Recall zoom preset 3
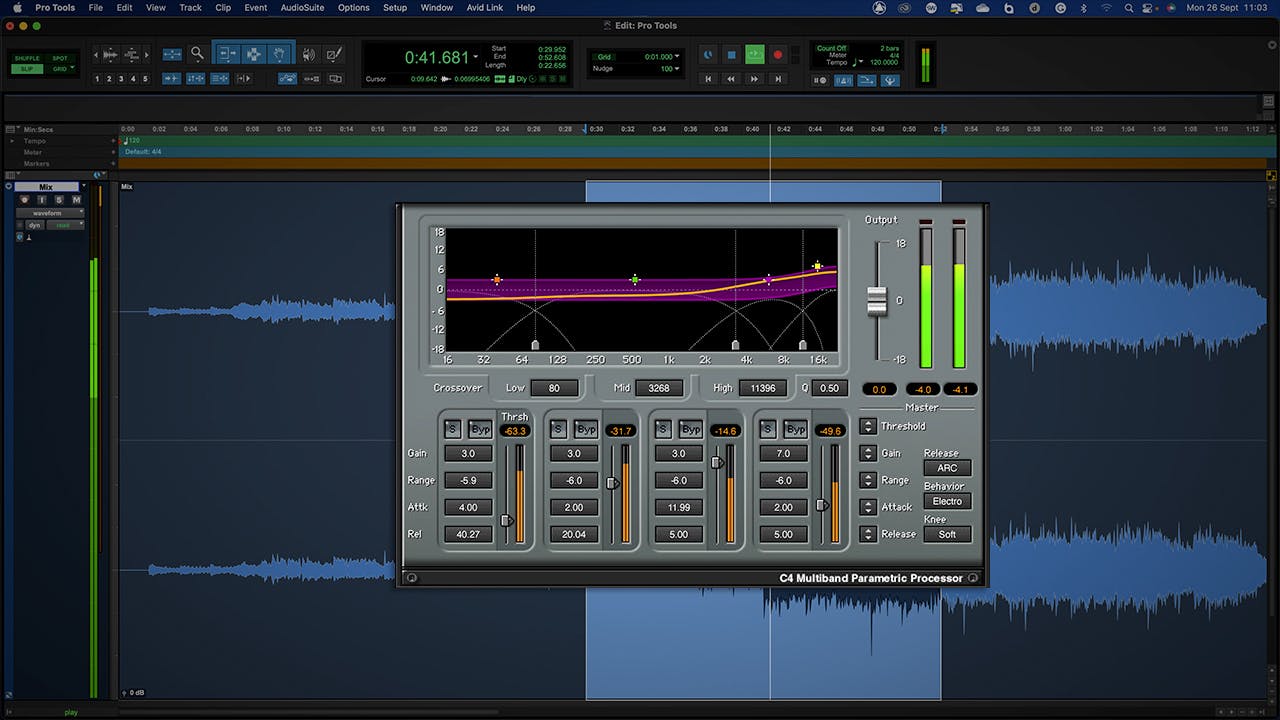1280x720 pixels. coord(121,78)
